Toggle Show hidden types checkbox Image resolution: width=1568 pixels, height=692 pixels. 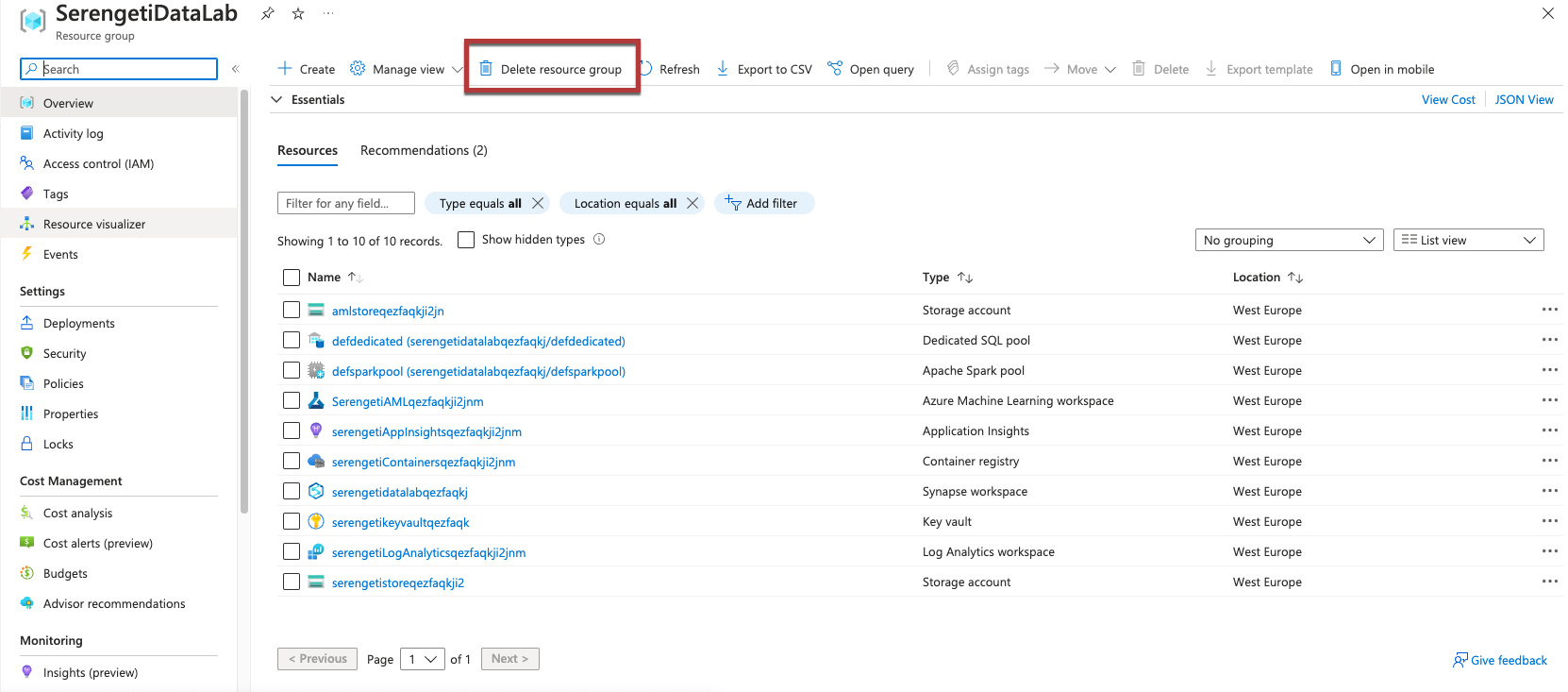466,240
